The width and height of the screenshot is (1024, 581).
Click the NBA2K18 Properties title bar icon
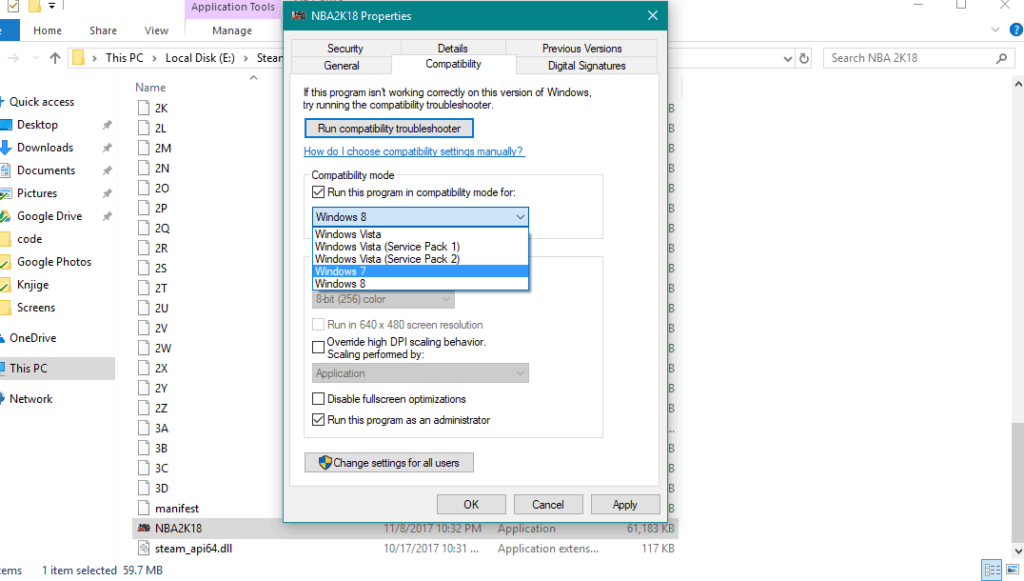tap(299, 16)
